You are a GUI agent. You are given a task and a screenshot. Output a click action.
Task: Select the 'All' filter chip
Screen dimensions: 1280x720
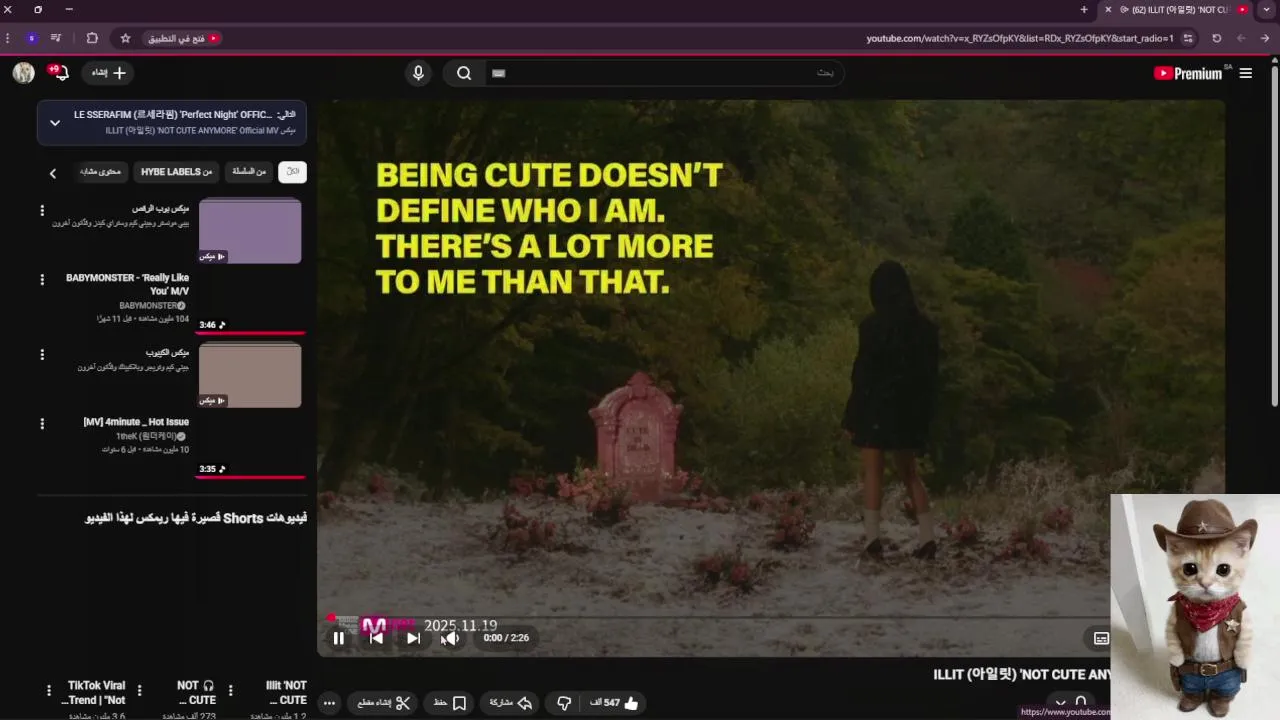(292, 172)
